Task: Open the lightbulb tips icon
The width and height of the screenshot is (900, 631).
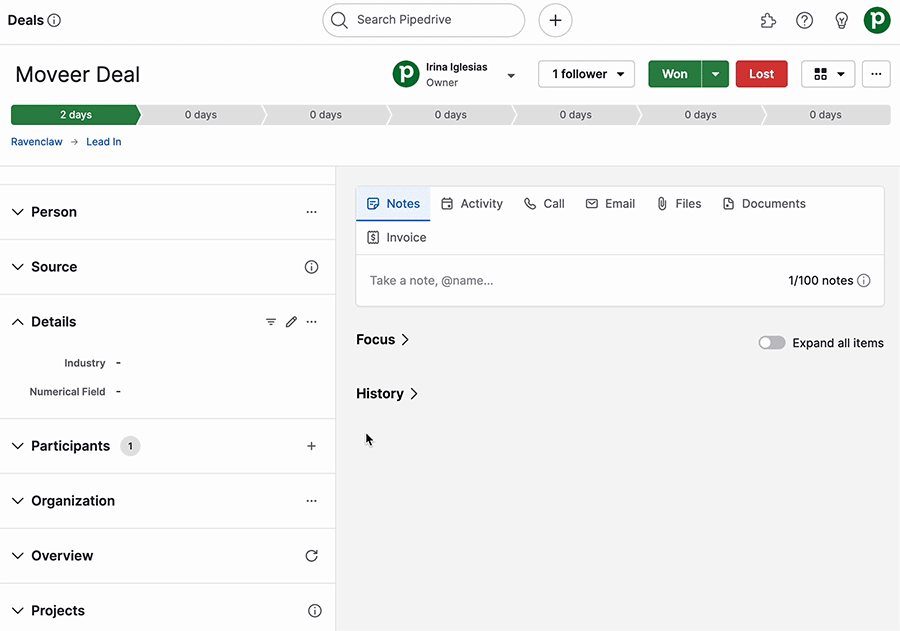Action: pos(841,21)
